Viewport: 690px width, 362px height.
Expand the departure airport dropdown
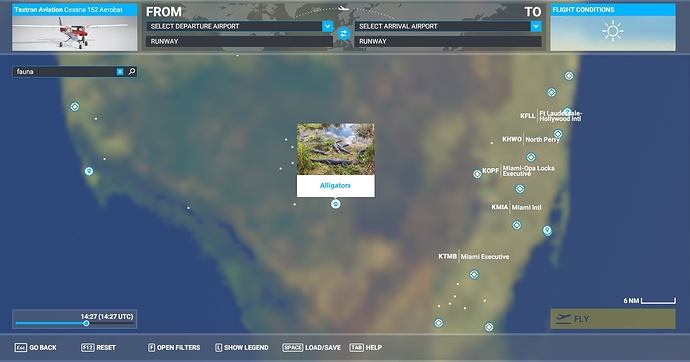pyautogui.click(x=327, y=26)
